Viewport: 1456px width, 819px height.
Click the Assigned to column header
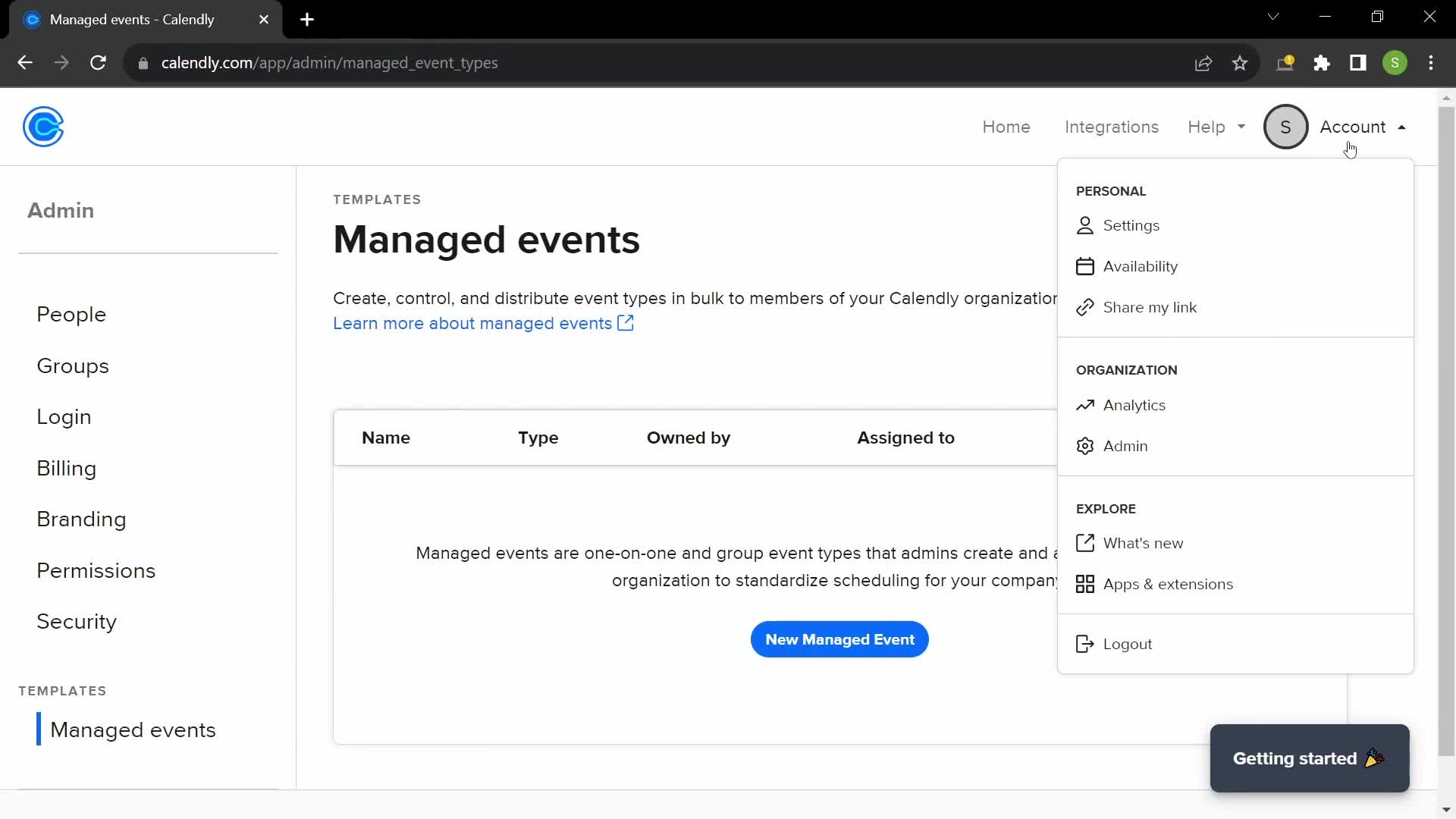tap(905, 438)
